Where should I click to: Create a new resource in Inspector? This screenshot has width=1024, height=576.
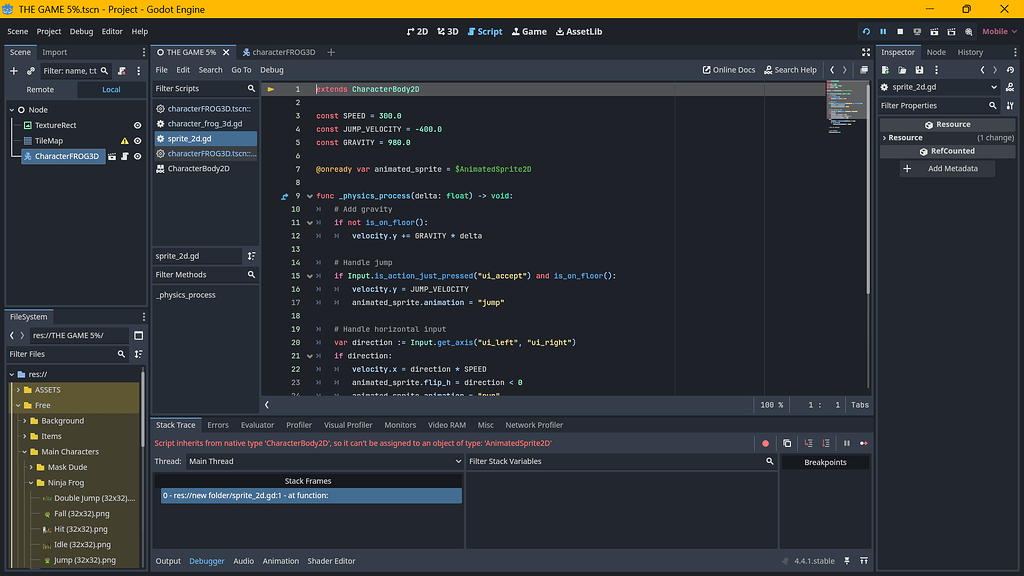tap(886, 70)
